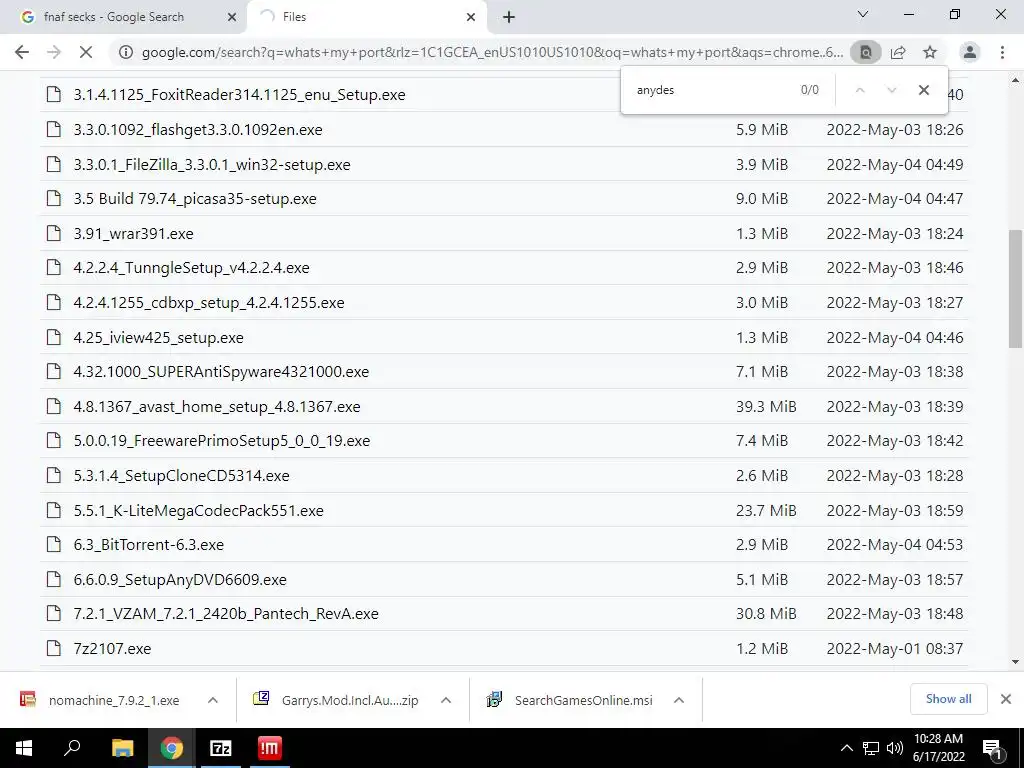1024x768 pixels.
Task: Open the Windows Start menu
Action: pos(24,748)
